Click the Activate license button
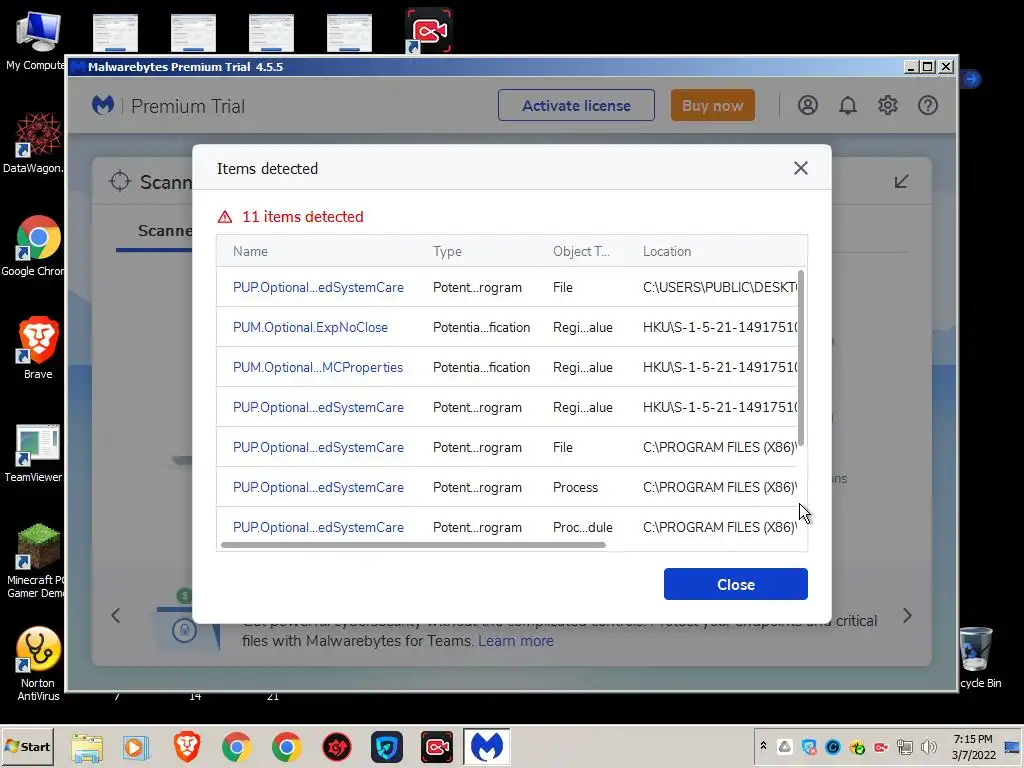Viewport: 1024px width, 768px height. (576, 105)
